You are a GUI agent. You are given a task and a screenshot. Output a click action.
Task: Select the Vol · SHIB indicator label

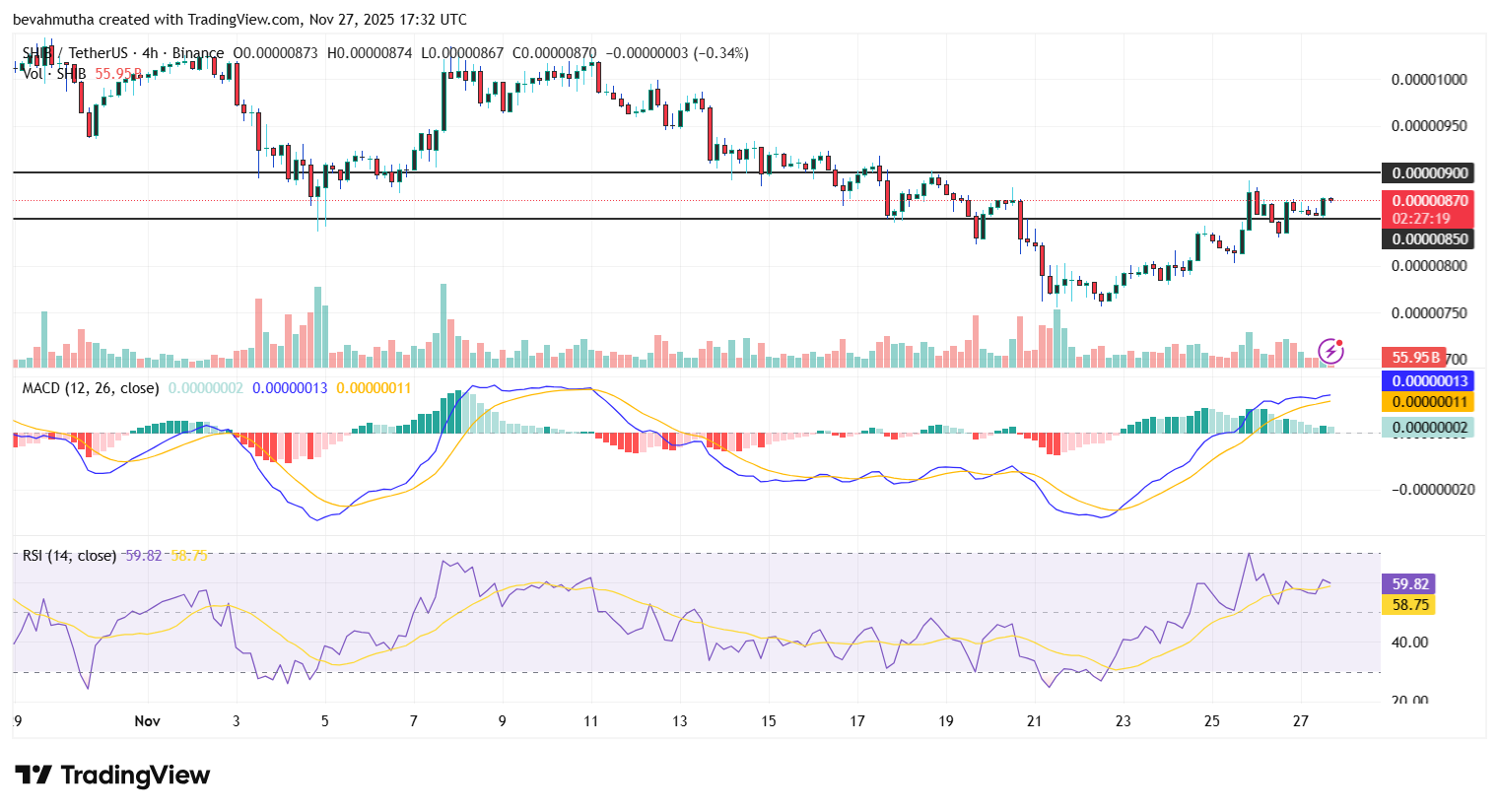54,72
